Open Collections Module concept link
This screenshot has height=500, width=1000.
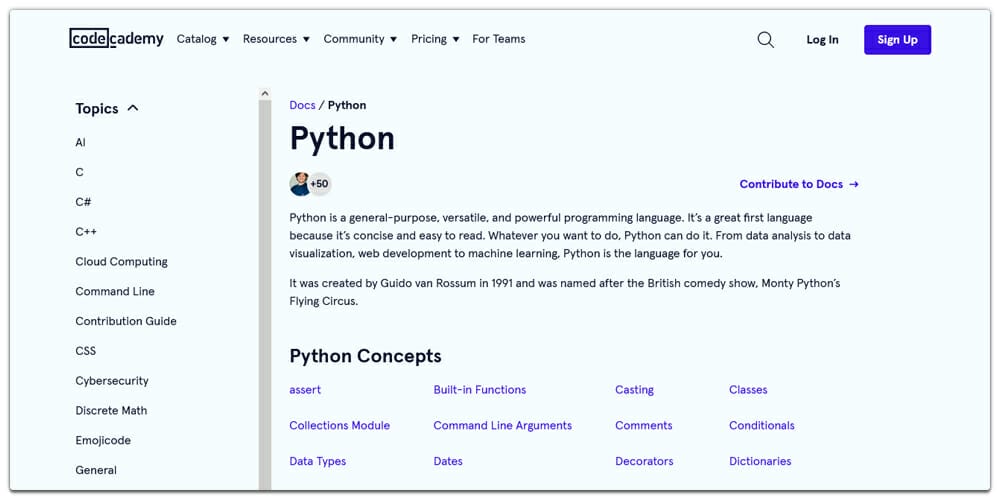[x=339, y=425]
